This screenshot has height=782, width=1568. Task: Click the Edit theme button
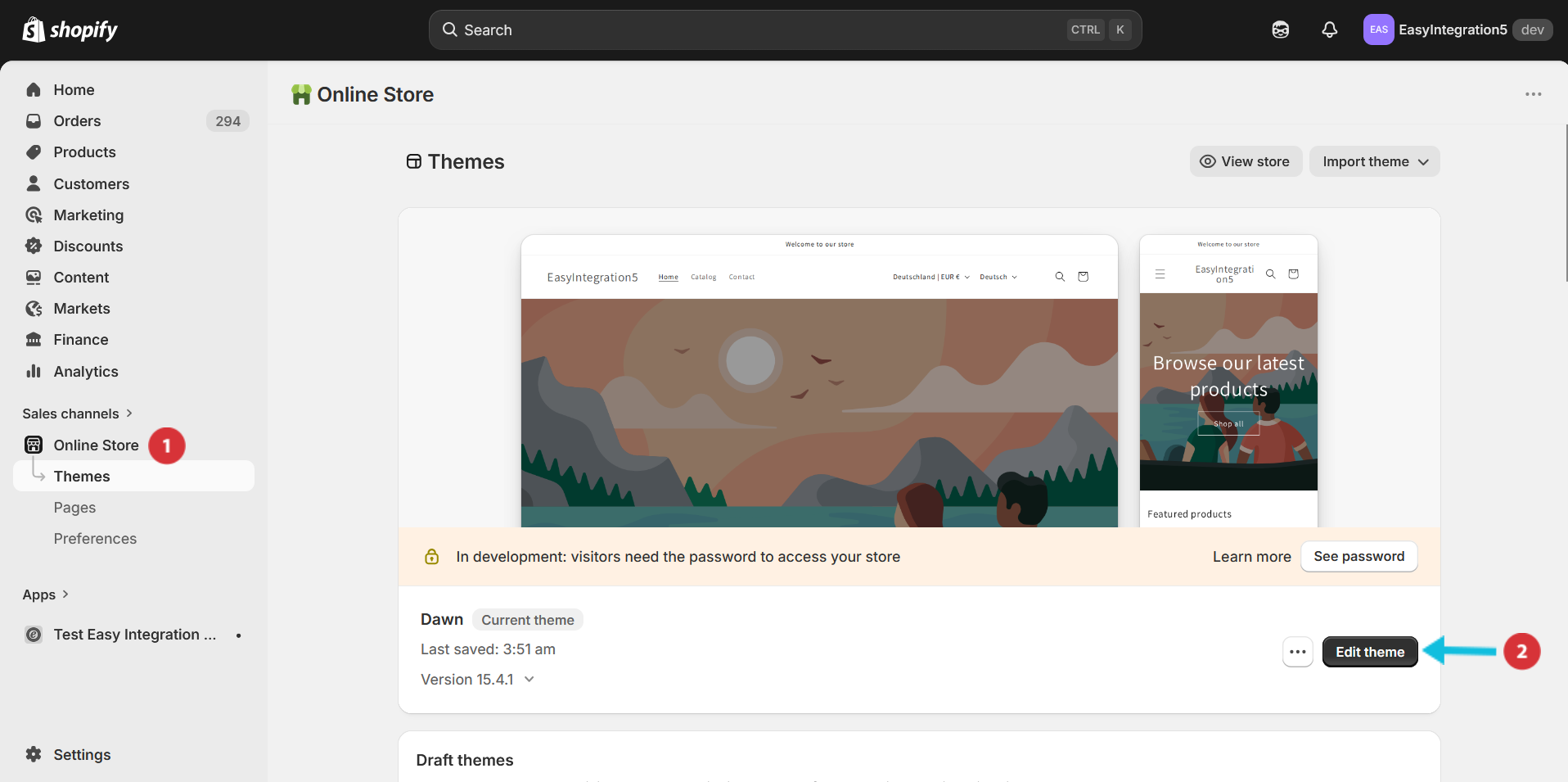pyautogui.click(x=1370, y=652)
